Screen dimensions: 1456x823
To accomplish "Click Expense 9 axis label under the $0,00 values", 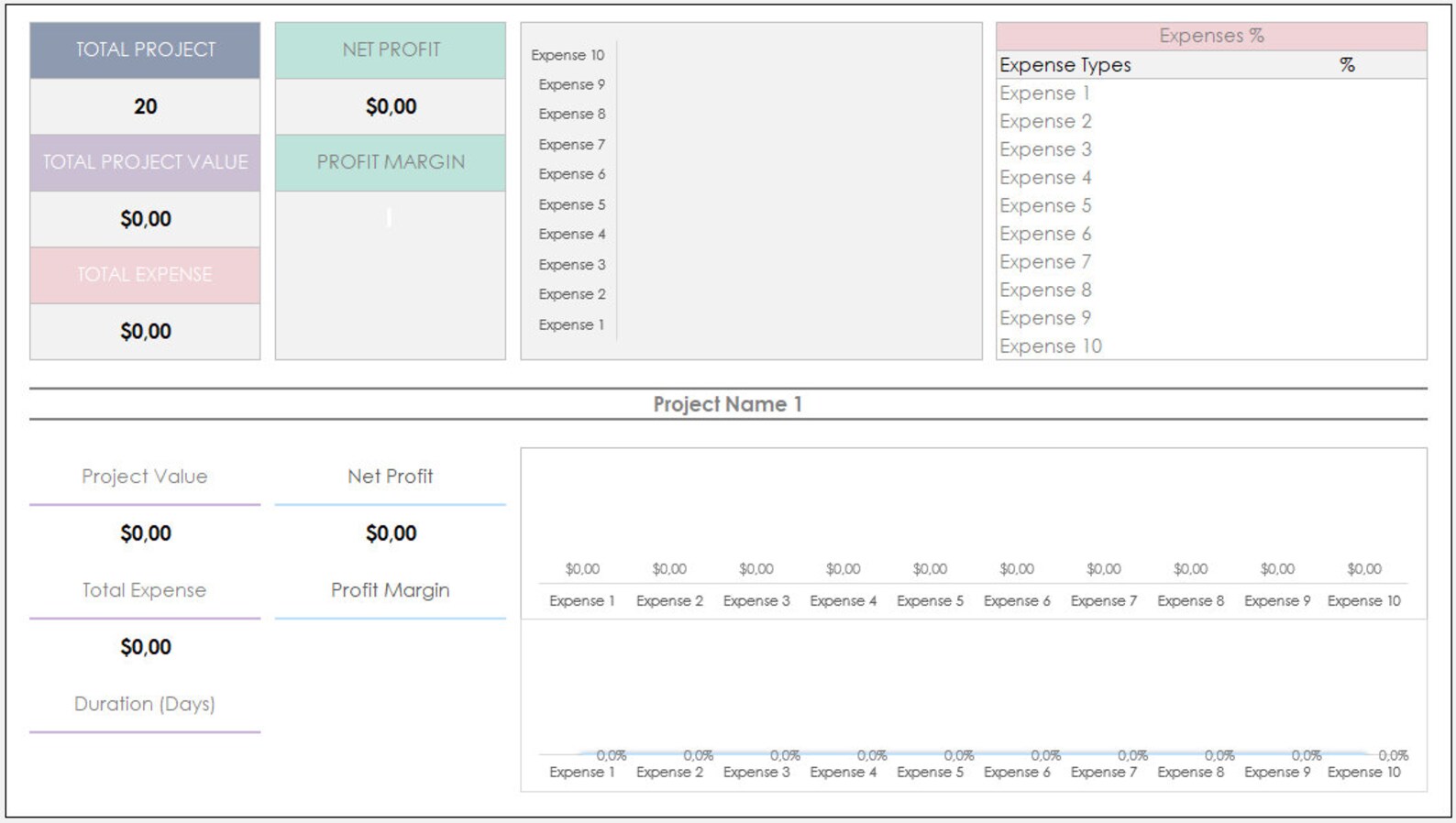I will point(1277,601).
